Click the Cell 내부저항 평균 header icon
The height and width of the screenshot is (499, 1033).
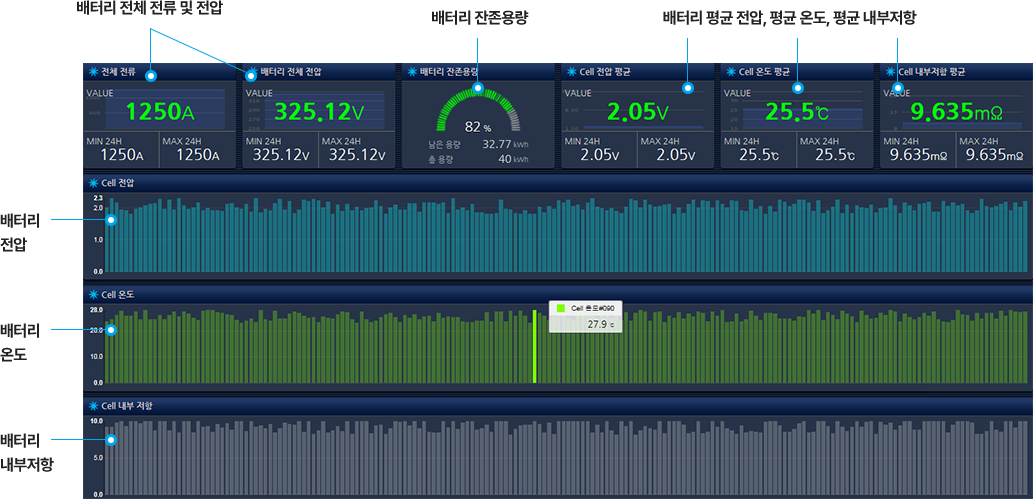pos(889,72)
